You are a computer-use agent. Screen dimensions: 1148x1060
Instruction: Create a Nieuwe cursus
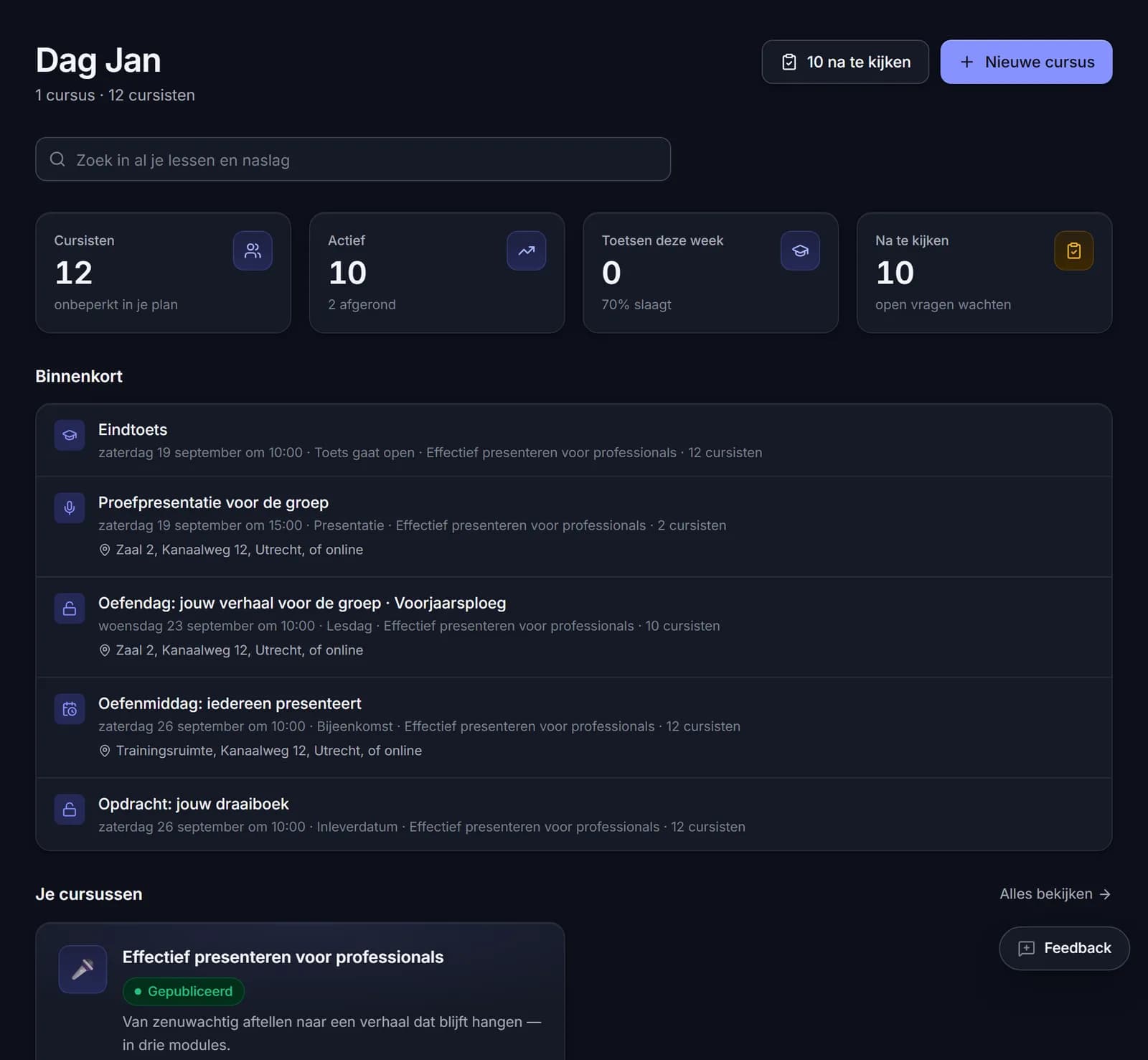point(1026,62)
